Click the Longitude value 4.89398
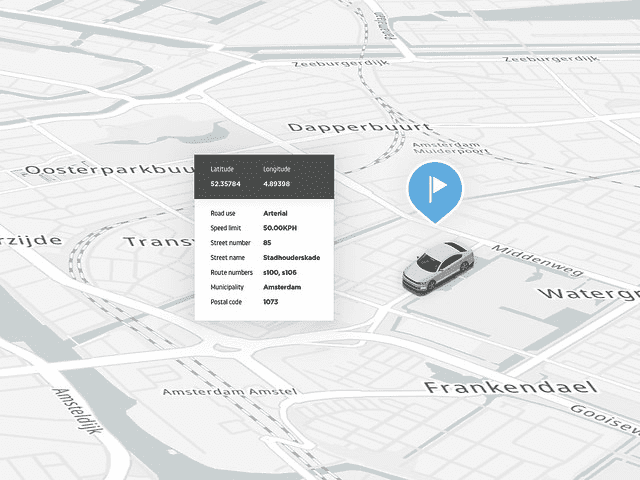Screen dimensions: 640x480 pos(276,184)
